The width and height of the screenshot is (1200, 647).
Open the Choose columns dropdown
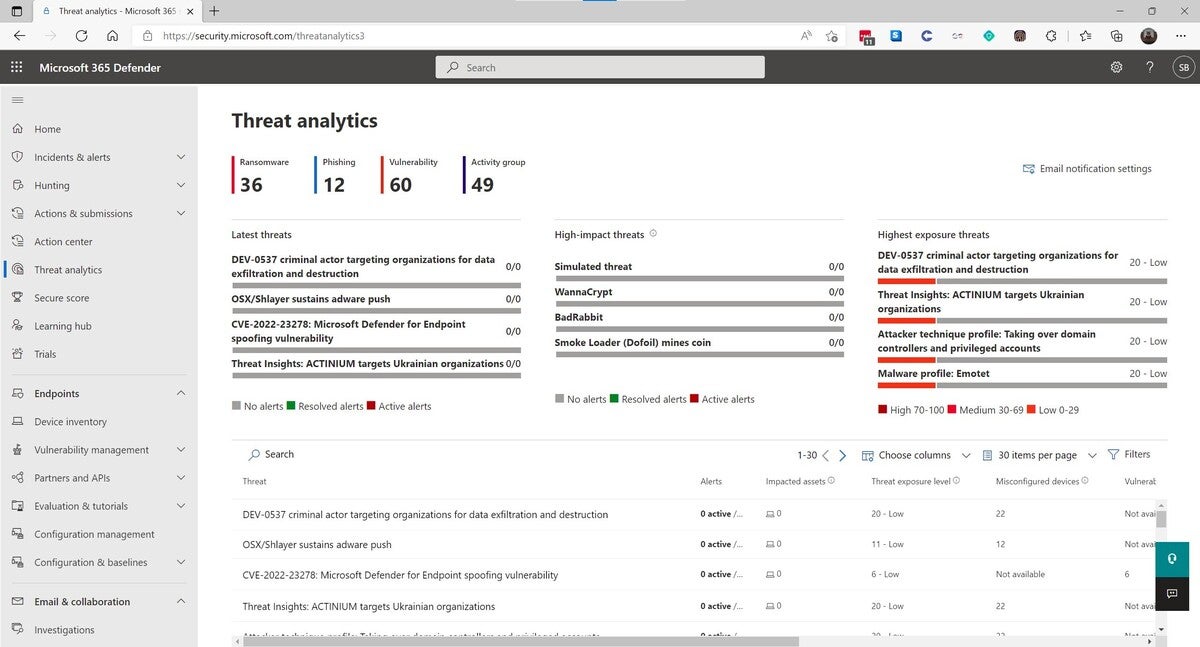(916, 455)
